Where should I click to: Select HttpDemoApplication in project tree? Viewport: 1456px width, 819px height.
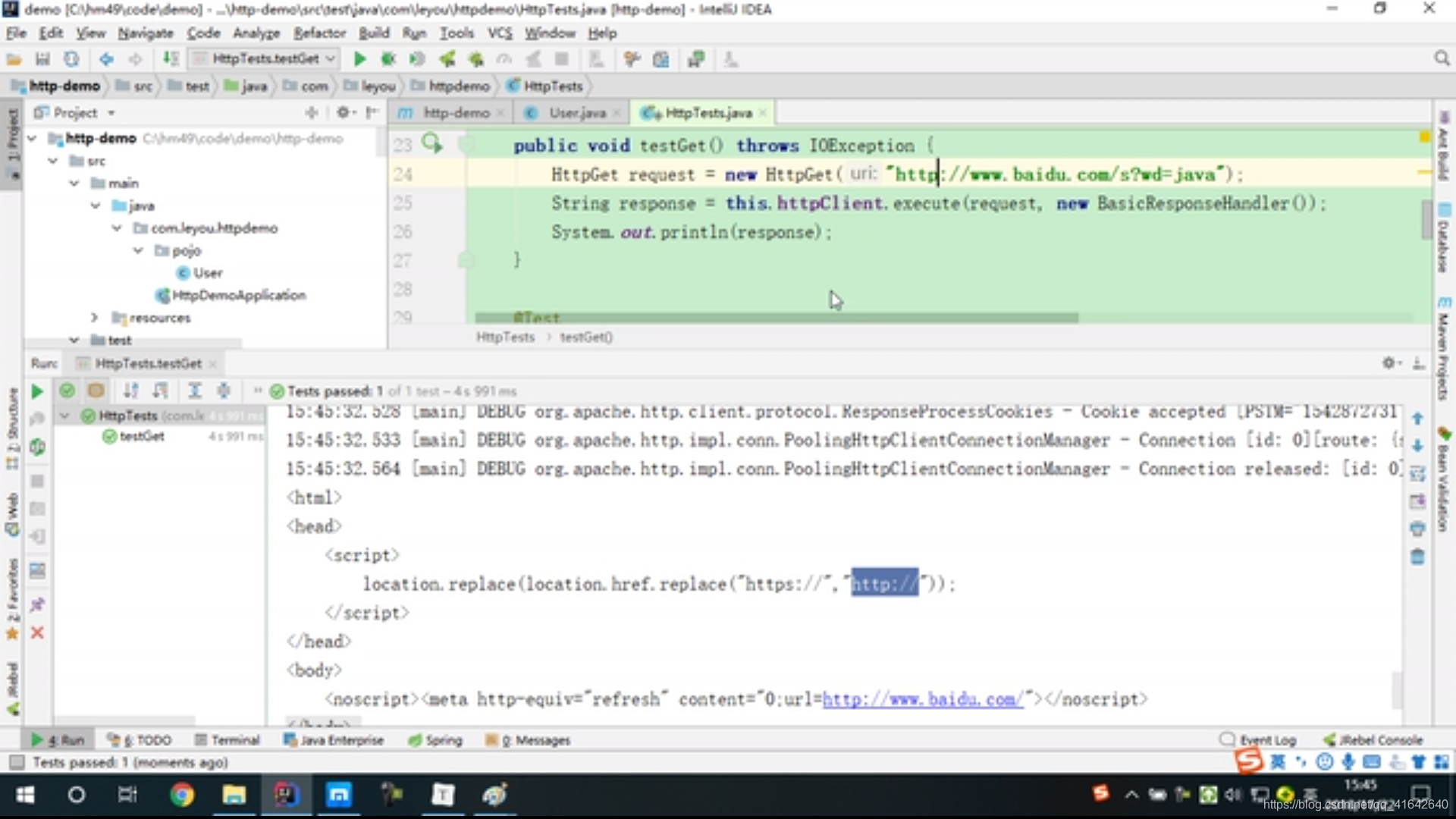[231, 295]
